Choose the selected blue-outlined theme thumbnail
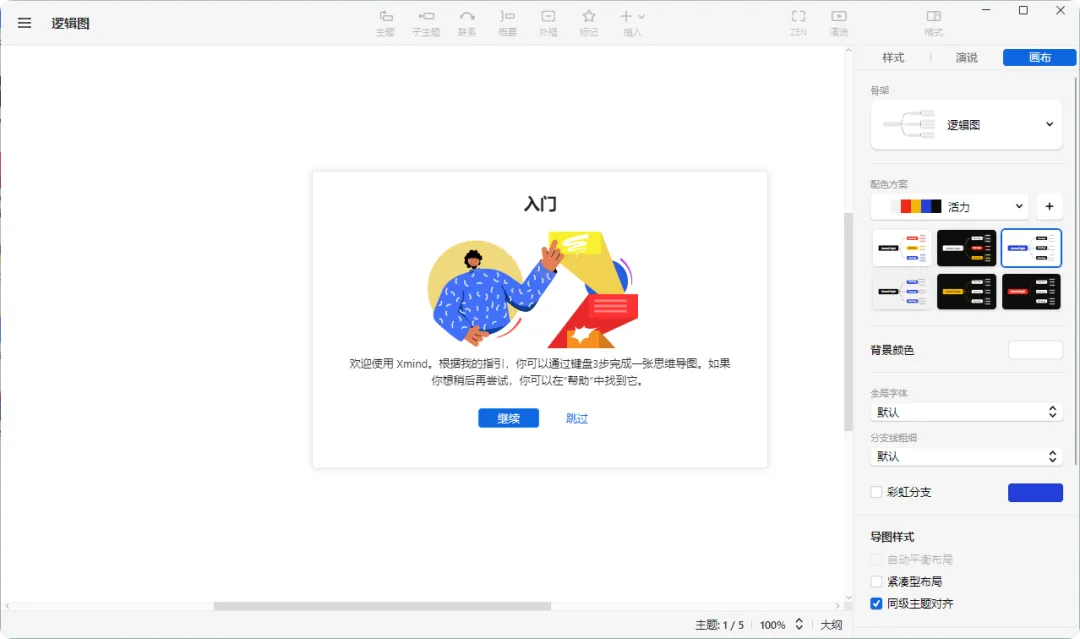Viewport: 1080px width, 639px height. click(x=1031, y=248)
